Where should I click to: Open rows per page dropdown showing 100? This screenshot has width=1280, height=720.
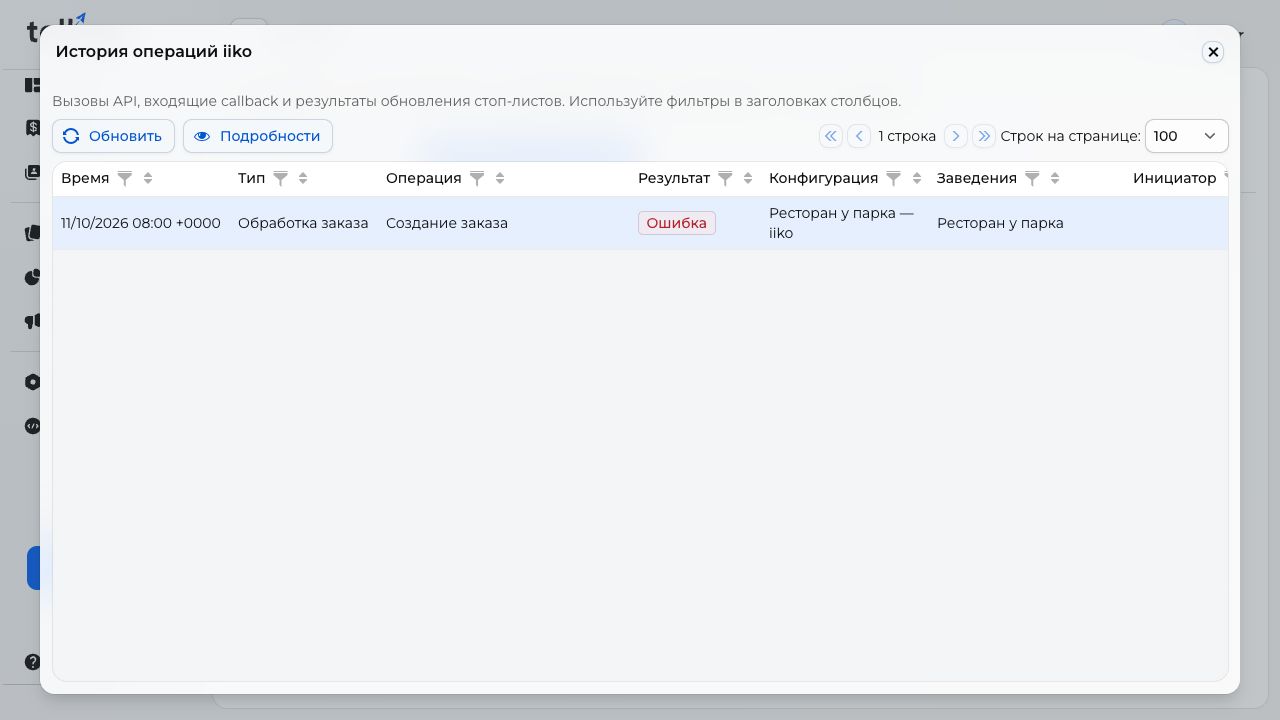(x=1186, y=136)
